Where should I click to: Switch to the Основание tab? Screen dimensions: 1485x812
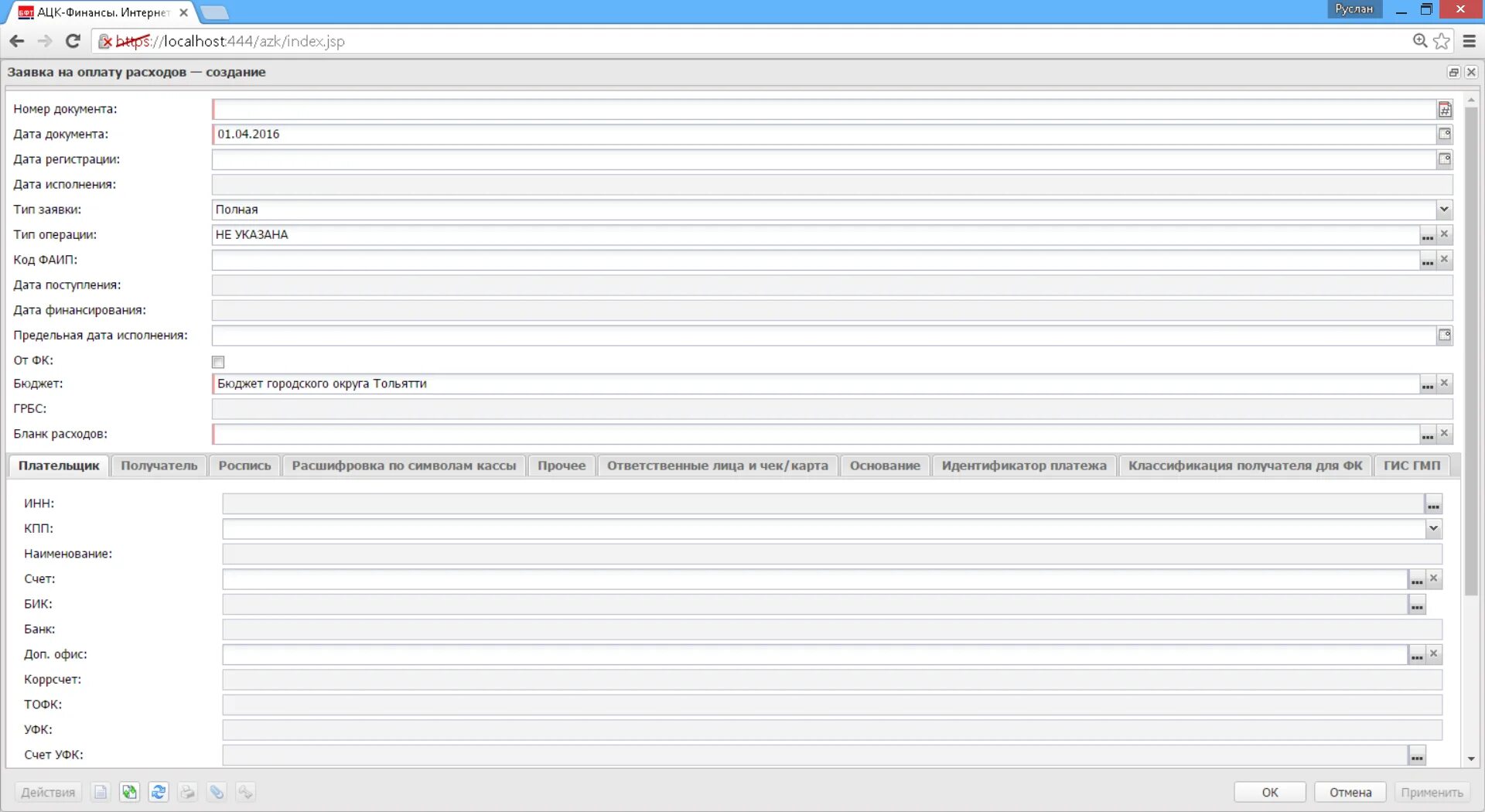[885, 466]
